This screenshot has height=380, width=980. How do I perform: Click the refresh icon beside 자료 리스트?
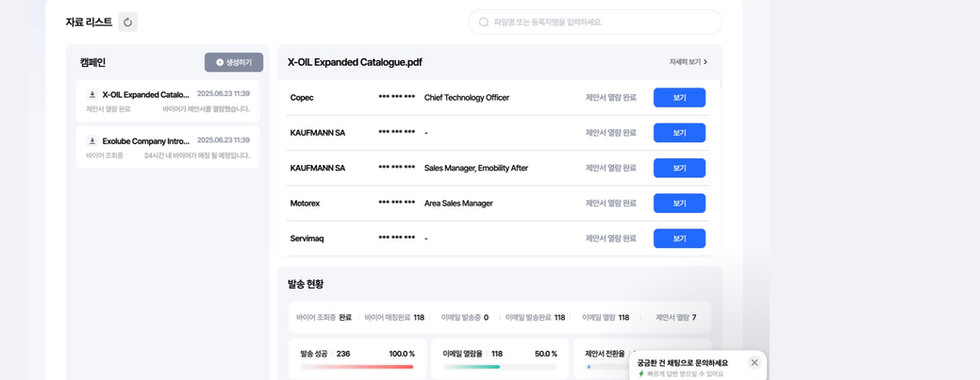click(x=128, y=22)
